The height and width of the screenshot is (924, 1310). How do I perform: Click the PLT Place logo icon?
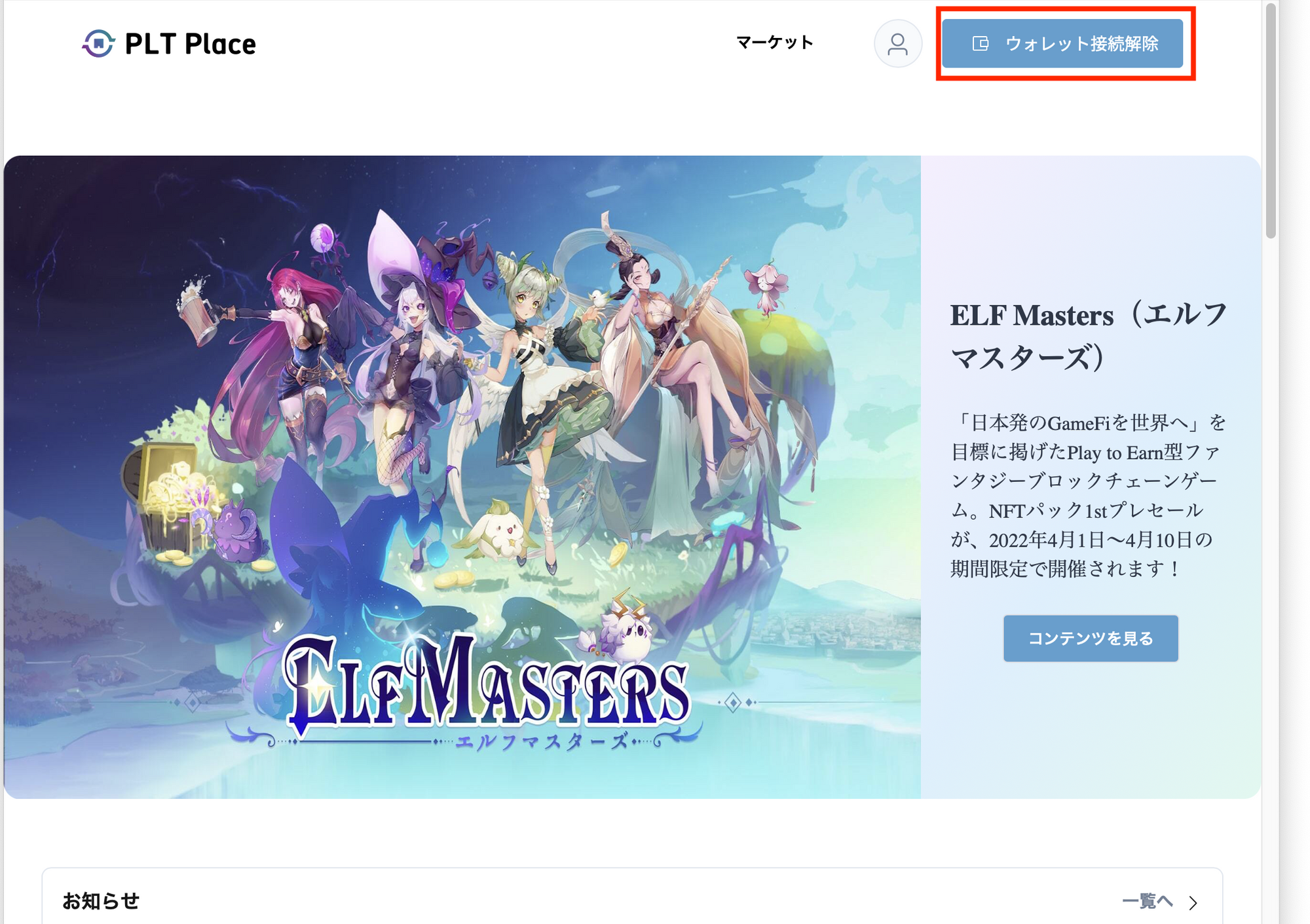[98, 43]
